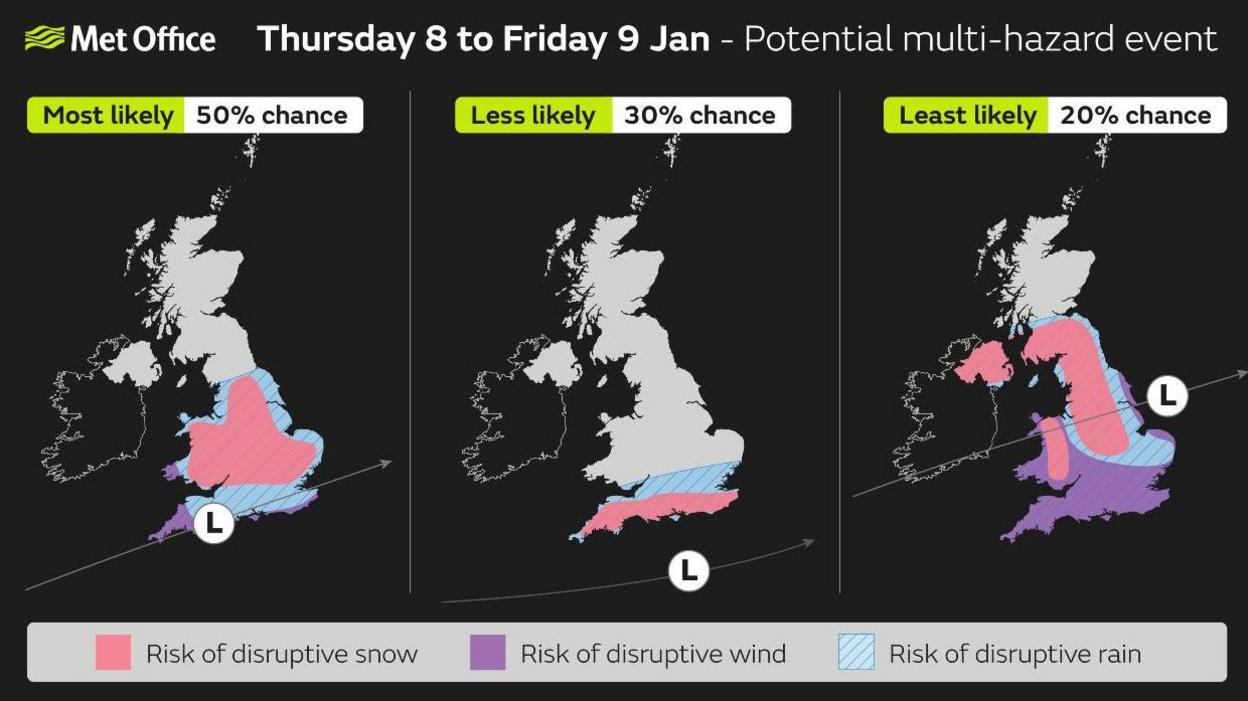Screen dimensions: 1248x701
Task: Select the 'Most likely' green label
Action: pos(108,115)
